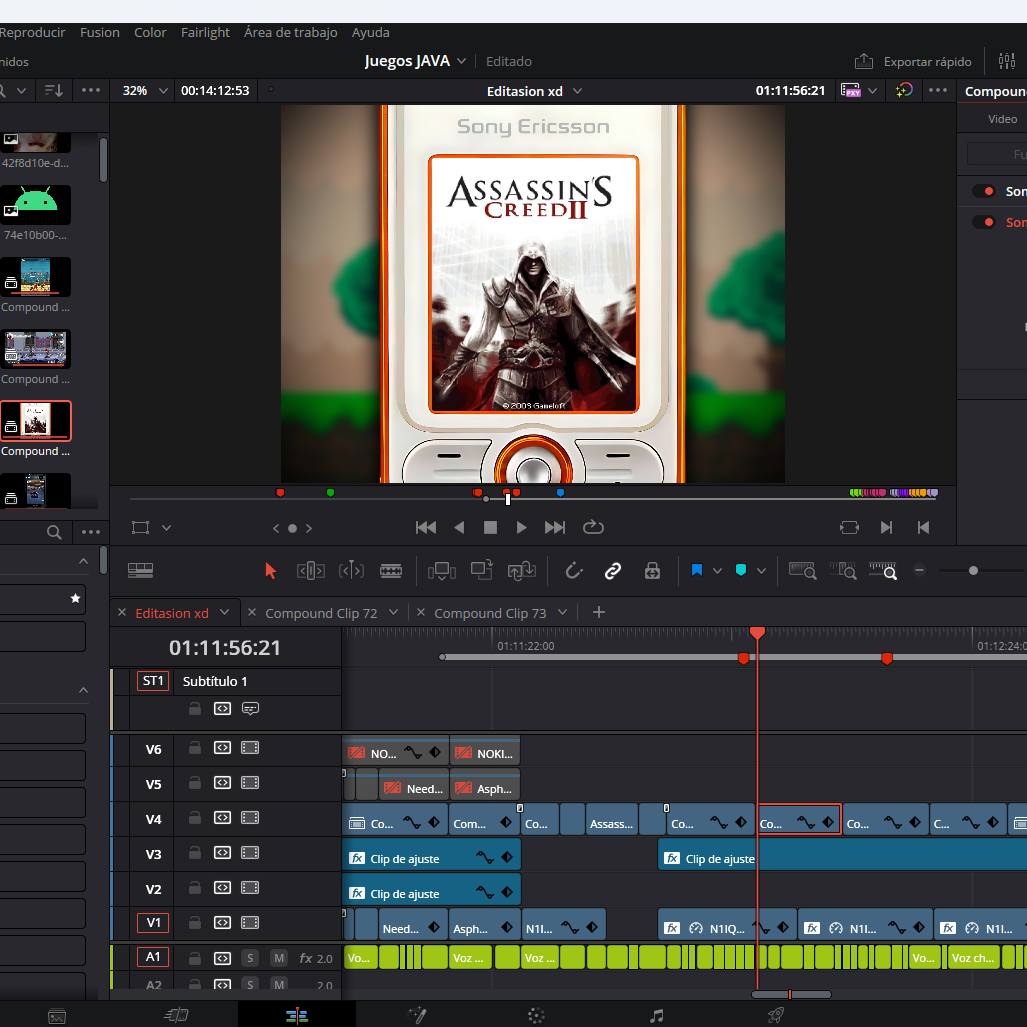Screen dimensions: 1027x1027
Task: Choose the Dynamic Trim Mode tool
Action: [351, 571]
